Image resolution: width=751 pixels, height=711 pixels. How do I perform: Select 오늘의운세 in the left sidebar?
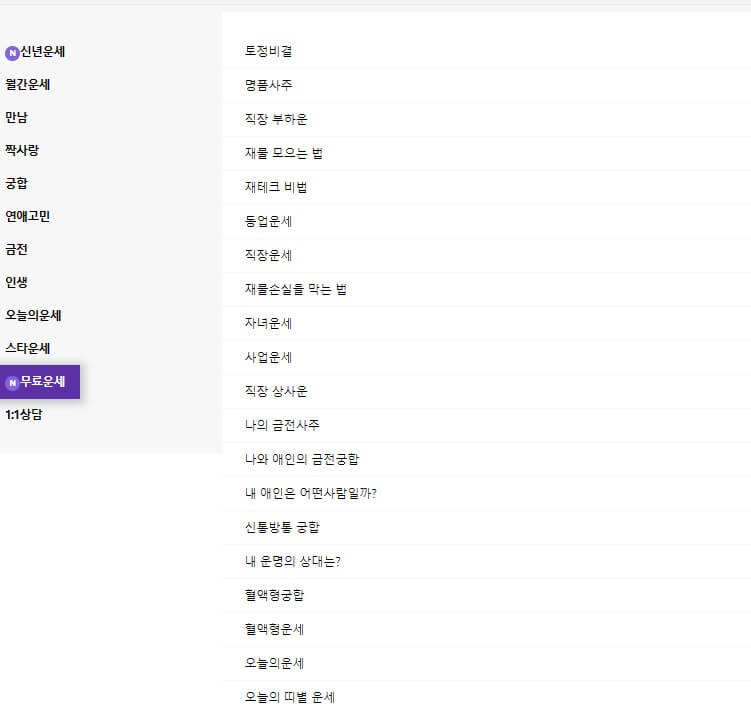(x=33, y=316)
